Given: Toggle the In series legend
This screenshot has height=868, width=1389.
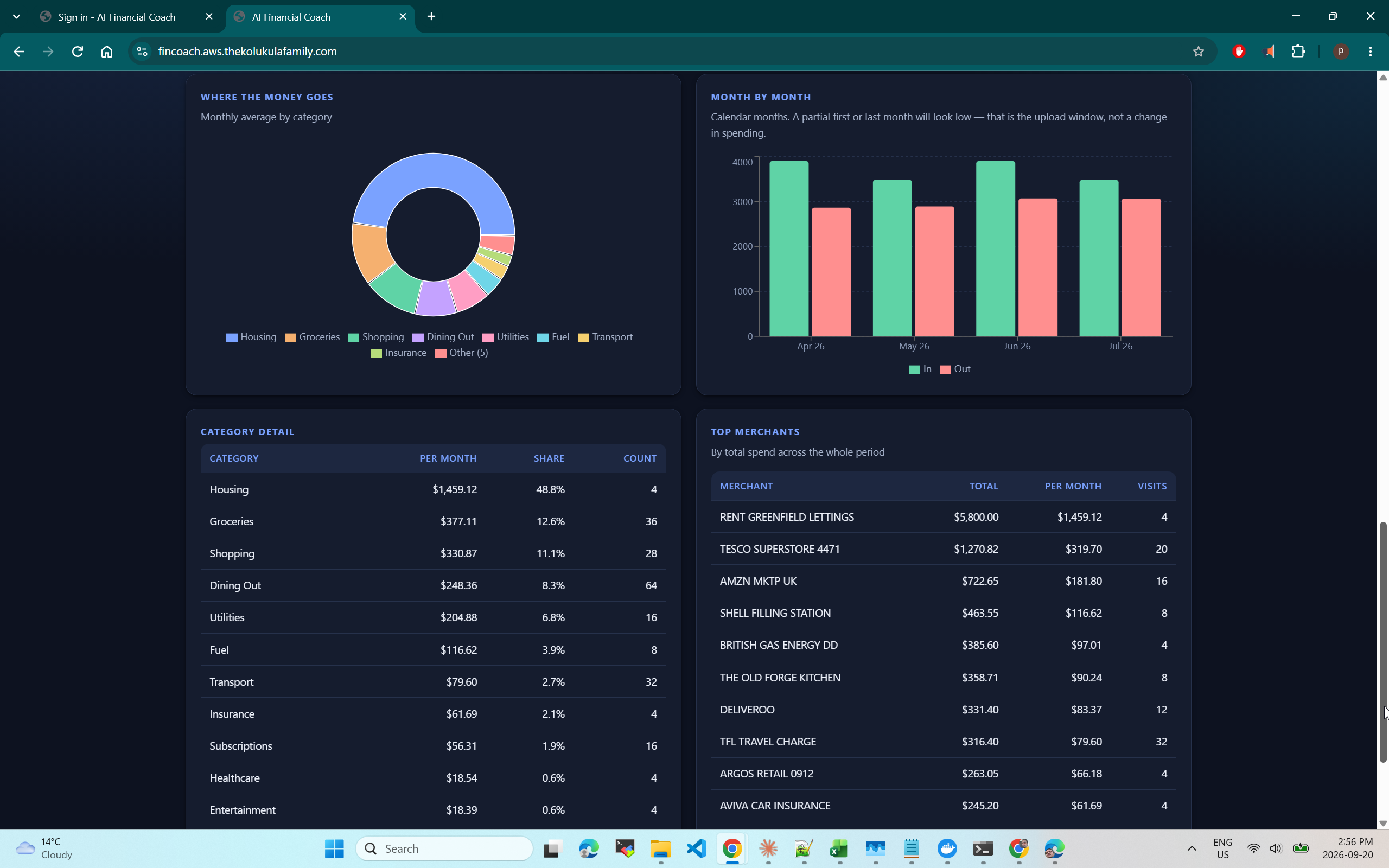Looking at the screenshot, I should tap(920, 369).
